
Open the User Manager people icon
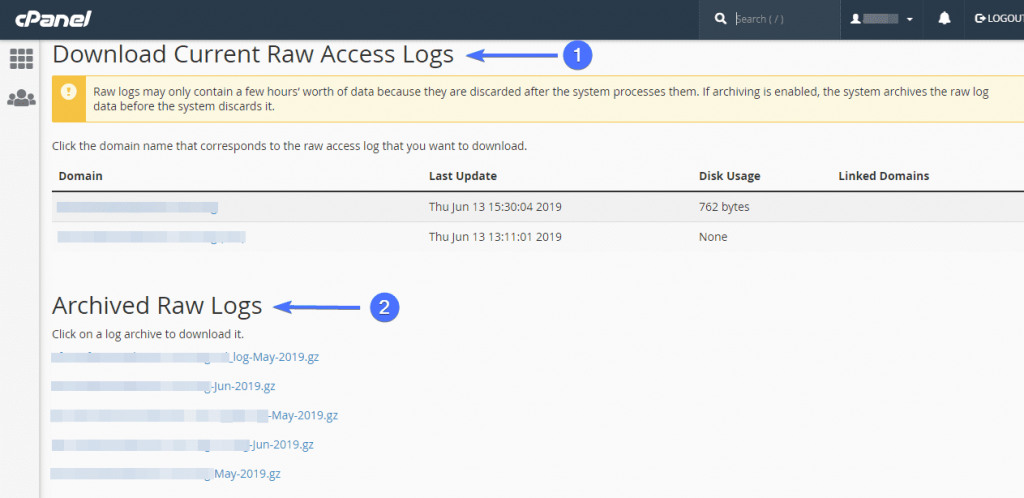(x=21, y=98)
